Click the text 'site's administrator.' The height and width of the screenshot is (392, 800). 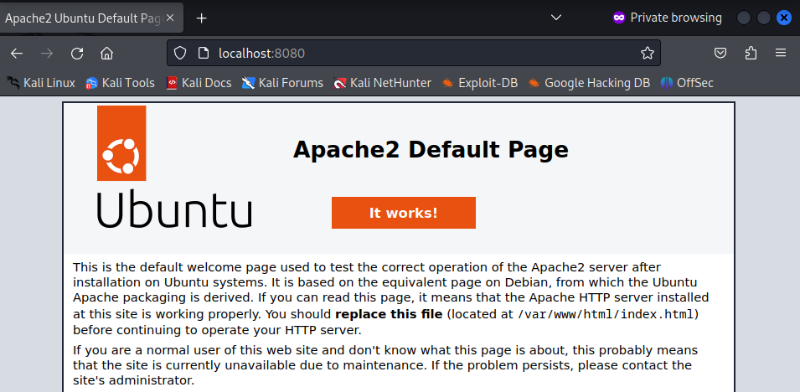134,381
